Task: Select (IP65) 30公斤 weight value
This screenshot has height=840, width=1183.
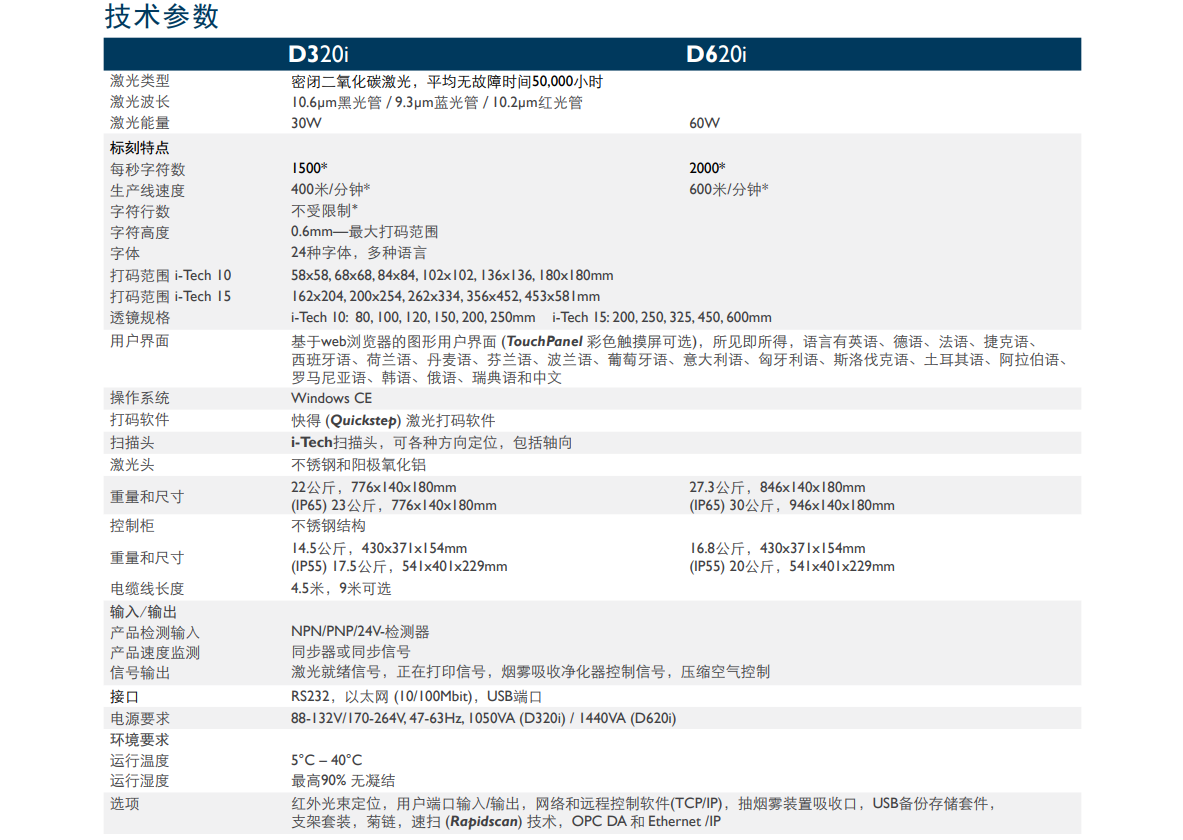Action: (791, 506)
